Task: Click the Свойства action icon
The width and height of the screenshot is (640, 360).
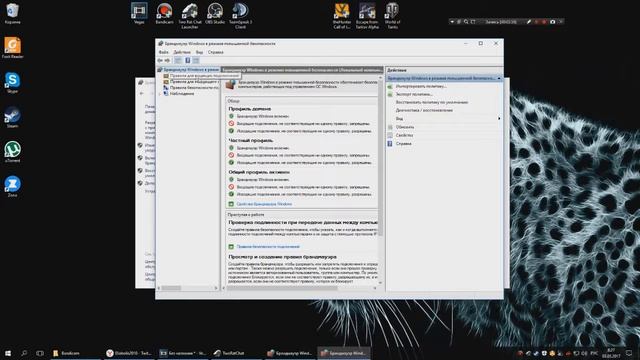Action: [x=390, y=135]
